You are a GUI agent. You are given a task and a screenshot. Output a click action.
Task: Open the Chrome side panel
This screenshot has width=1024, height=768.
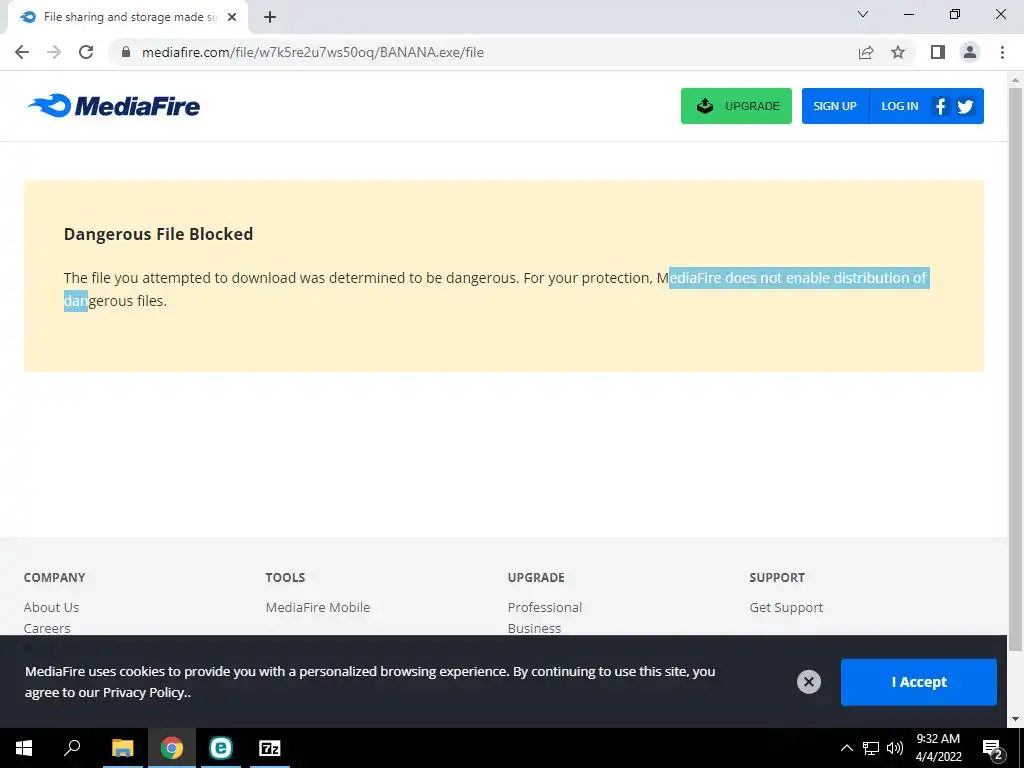coord(938,52)
